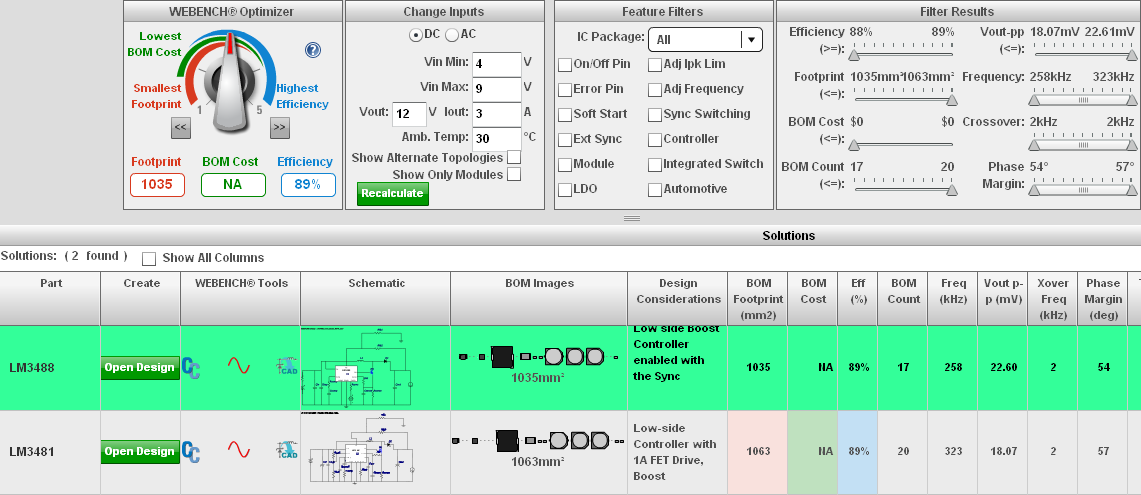Screen dimensions: 1141x495
Task: Turn optimizer knob right with >> button
Action: (279, 128)
